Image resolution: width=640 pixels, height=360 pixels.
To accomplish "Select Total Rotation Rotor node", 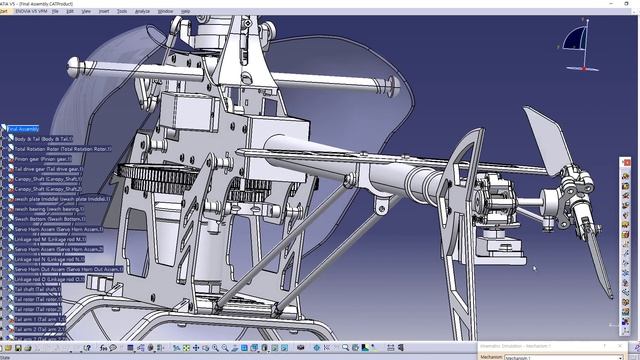I will click(63, 149).
